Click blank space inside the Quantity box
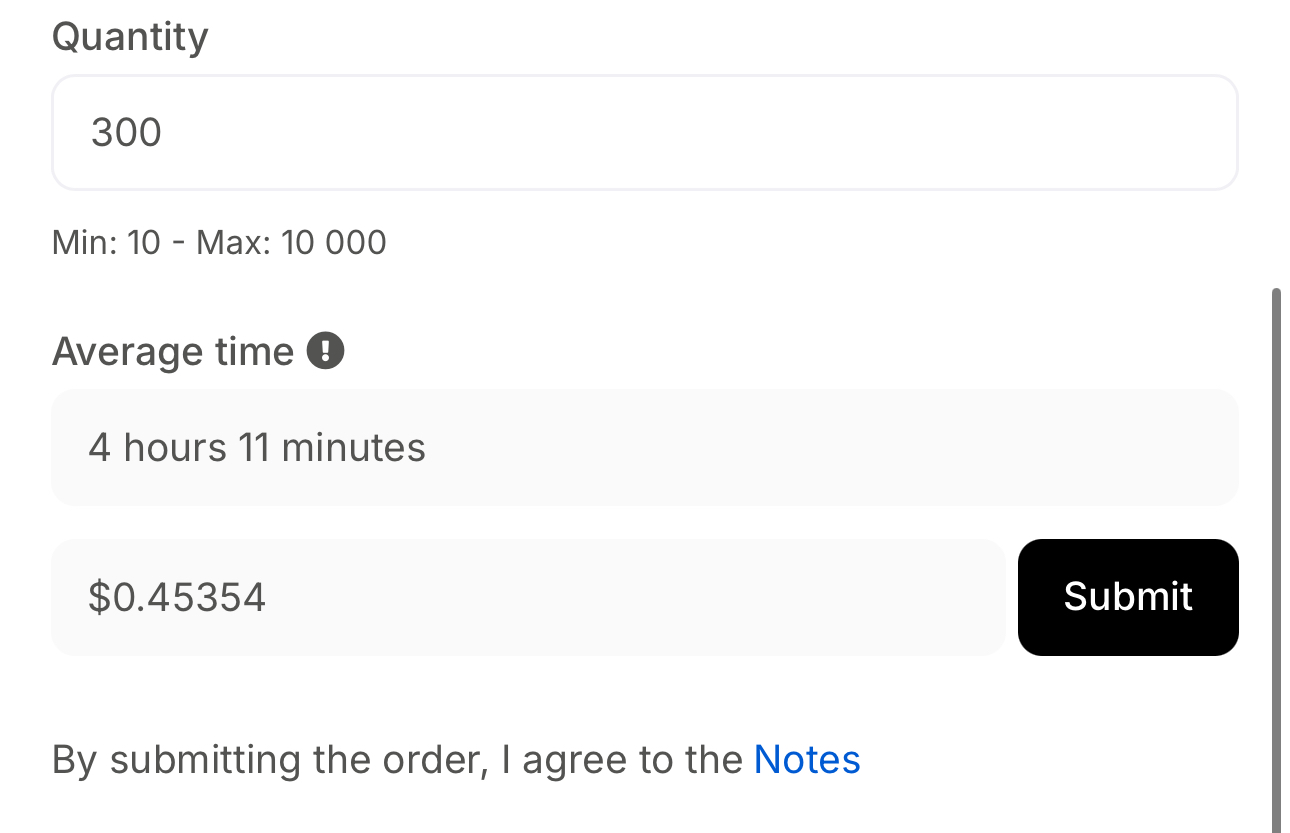This screenshot has width=1290, height=833. tap(800, 132)
